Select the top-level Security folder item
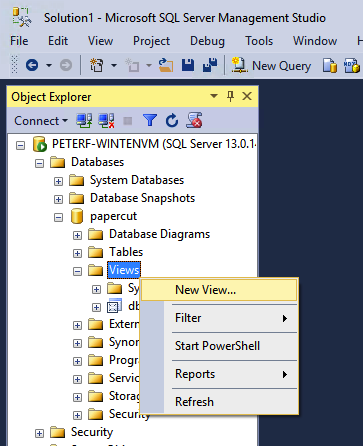The height and width of the screenshot is (446, 363). [92, 432]
